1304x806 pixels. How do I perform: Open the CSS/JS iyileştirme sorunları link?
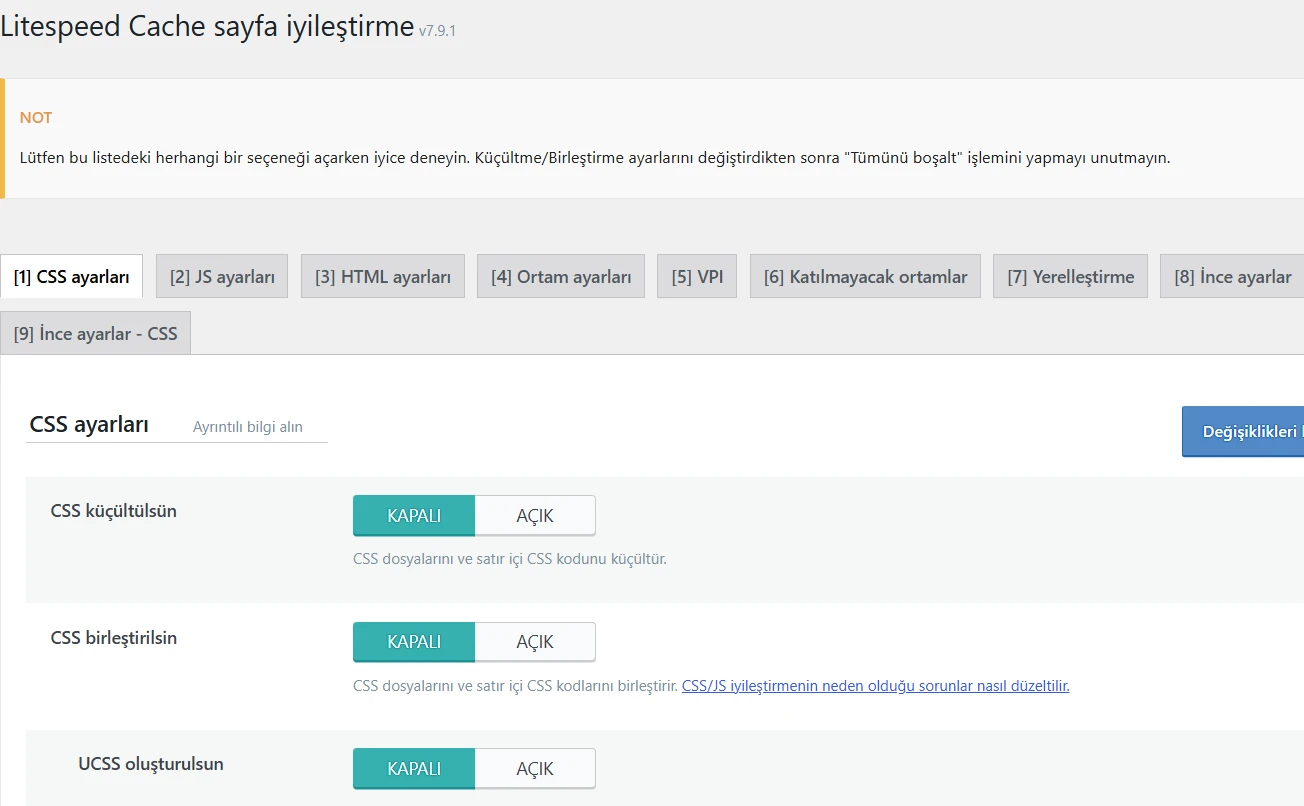[x=876, y=686]
